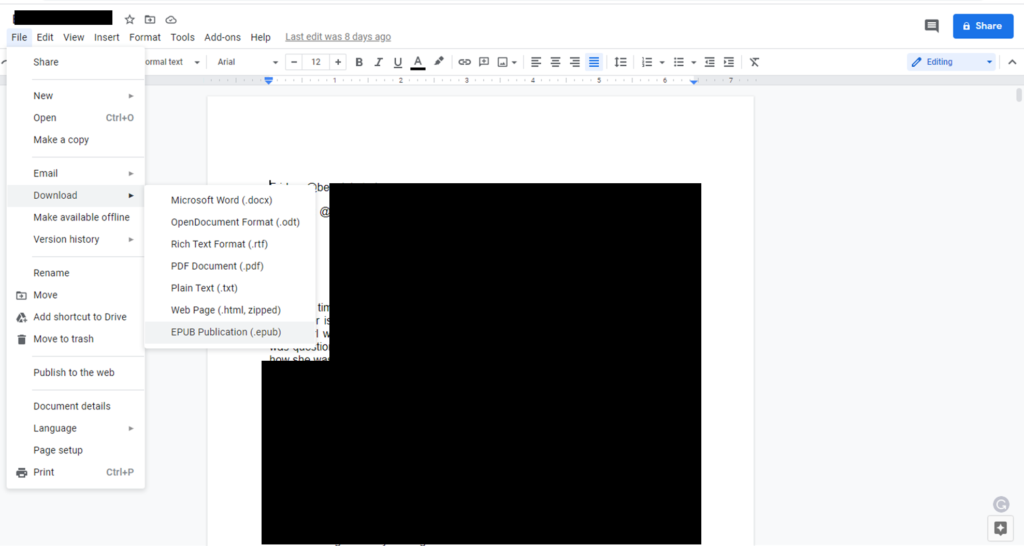Click the font size field showing 12
This screenshot has height=546, width=1024.
316,62
